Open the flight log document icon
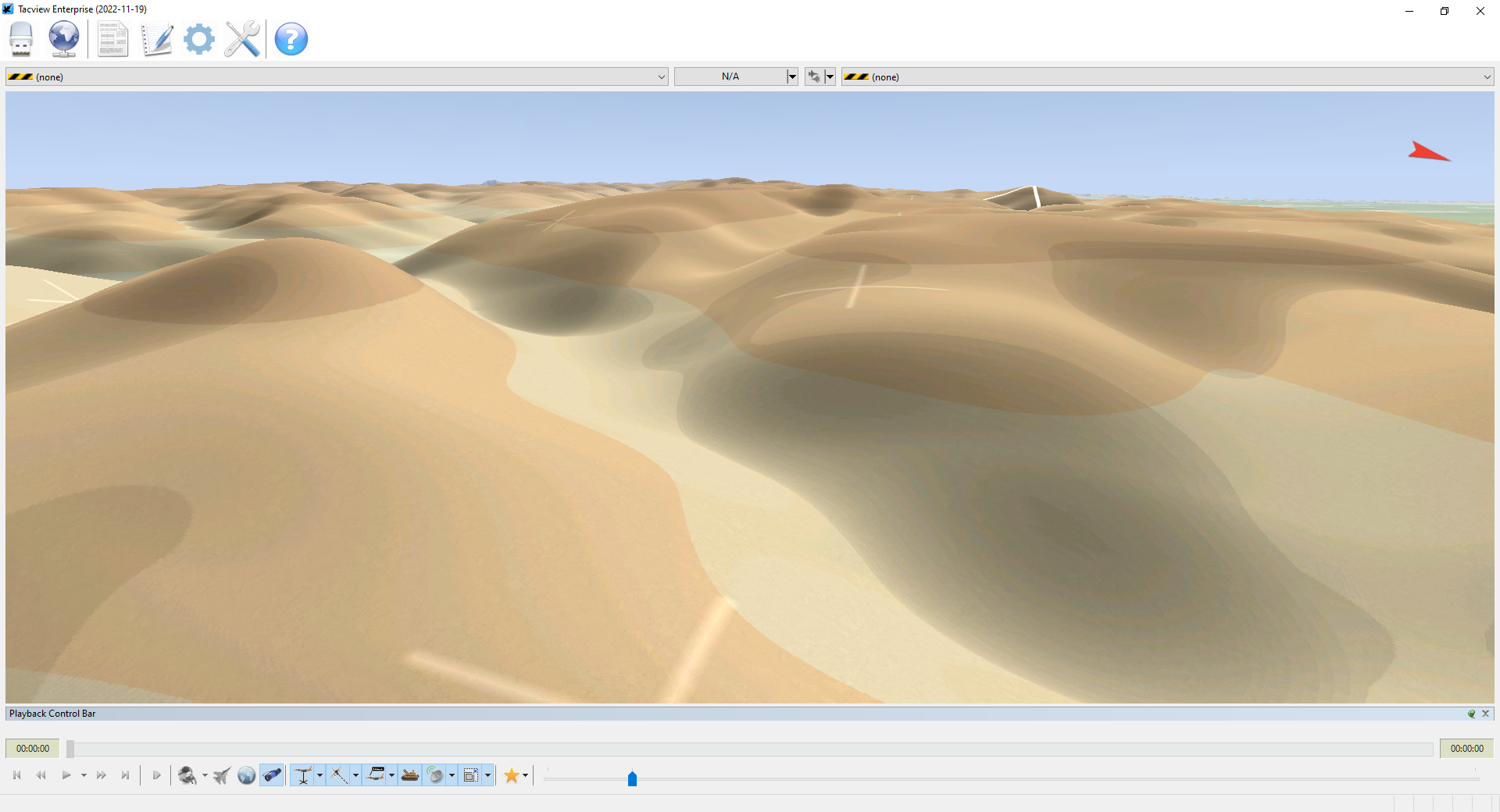This screenshot has width=1500, height=812. click(112, 39)
